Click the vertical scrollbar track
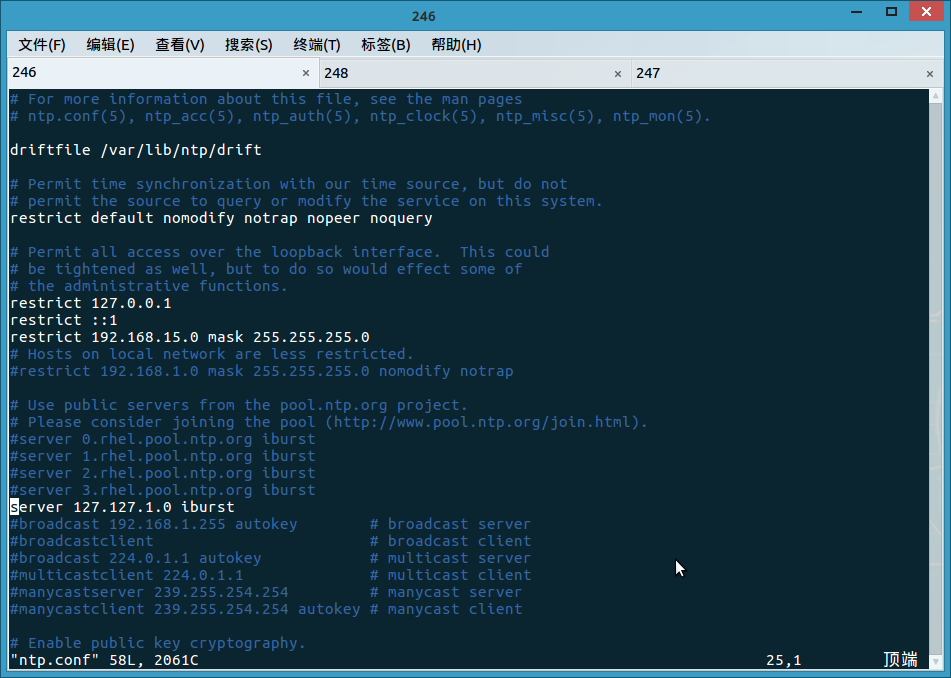The image size is (951, 678). click(x=936, y=379)
